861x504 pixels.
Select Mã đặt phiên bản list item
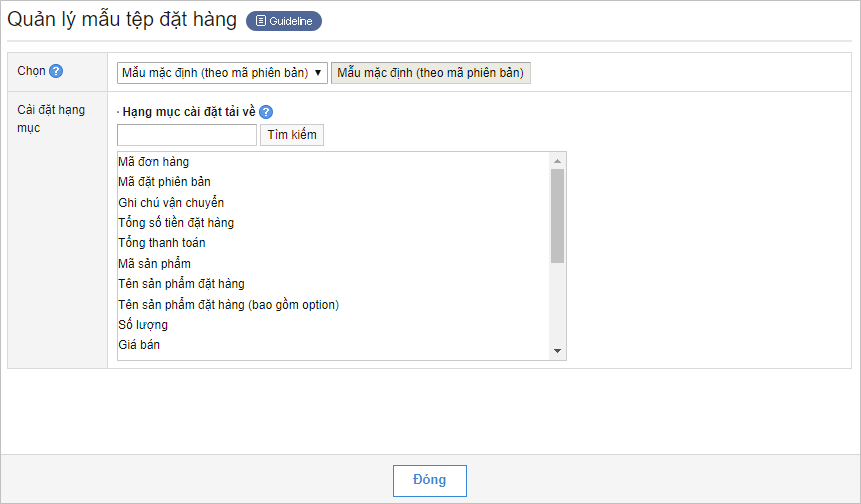point(164,182)
